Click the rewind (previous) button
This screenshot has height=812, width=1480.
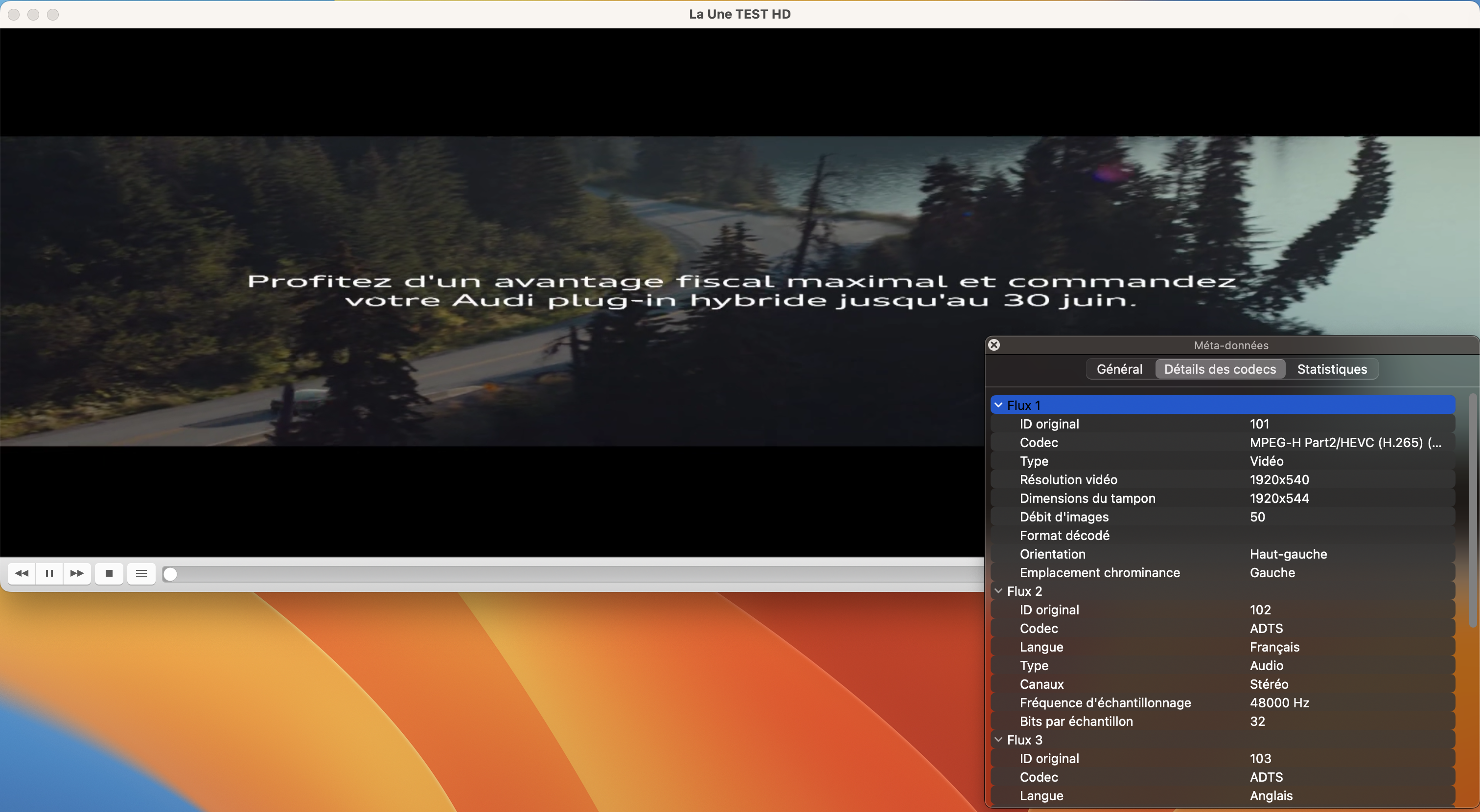pos(22,573)
